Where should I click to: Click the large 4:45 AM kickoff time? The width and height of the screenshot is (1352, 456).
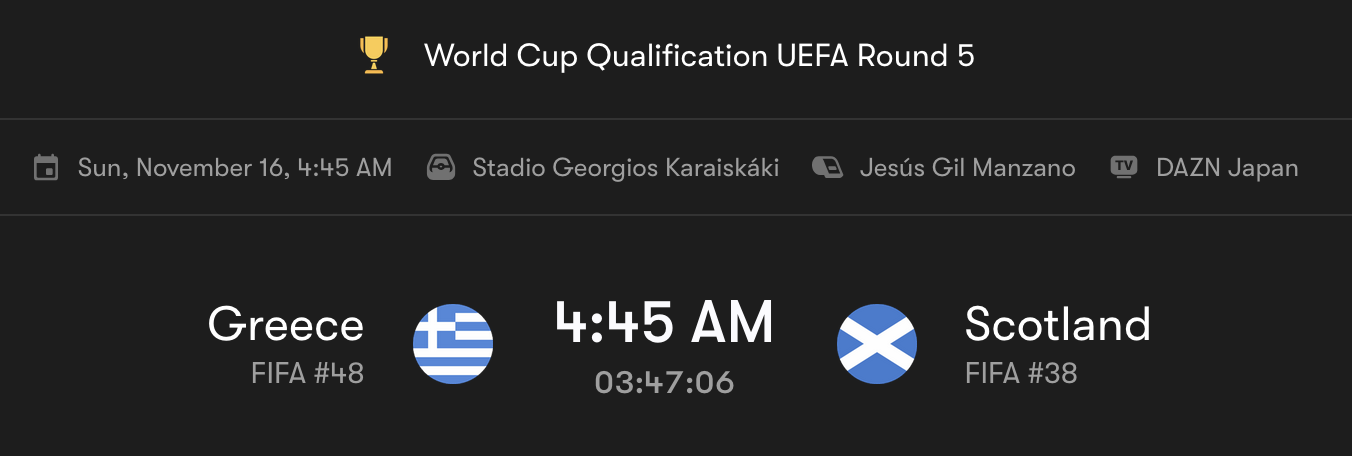[x=664, y=323]
